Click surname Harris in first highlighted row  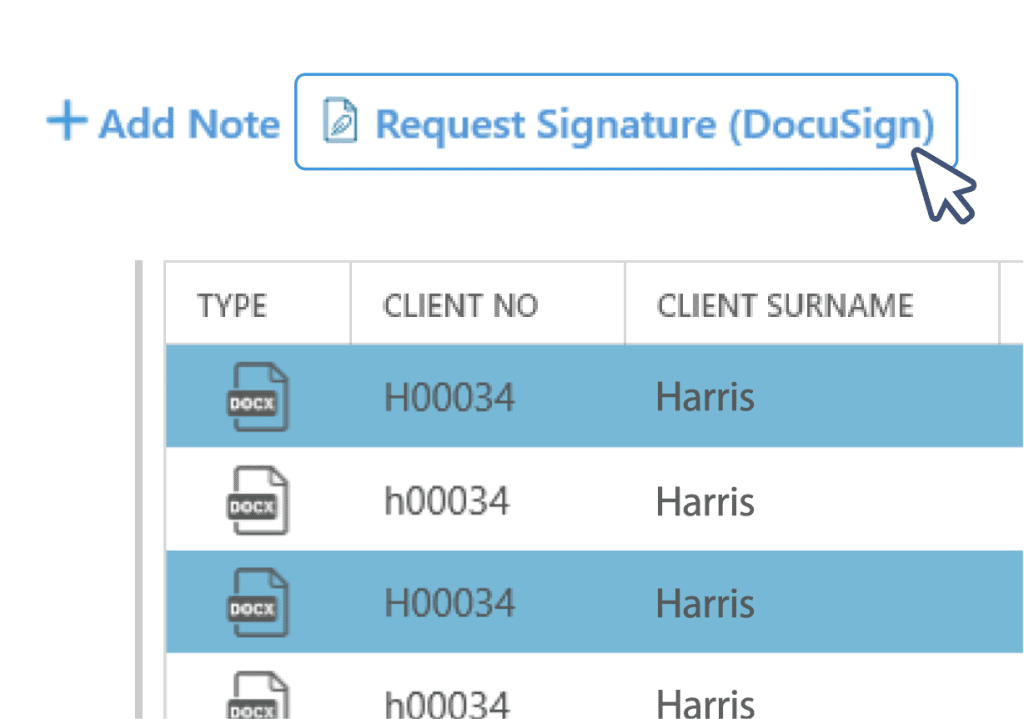pos(705,397)
